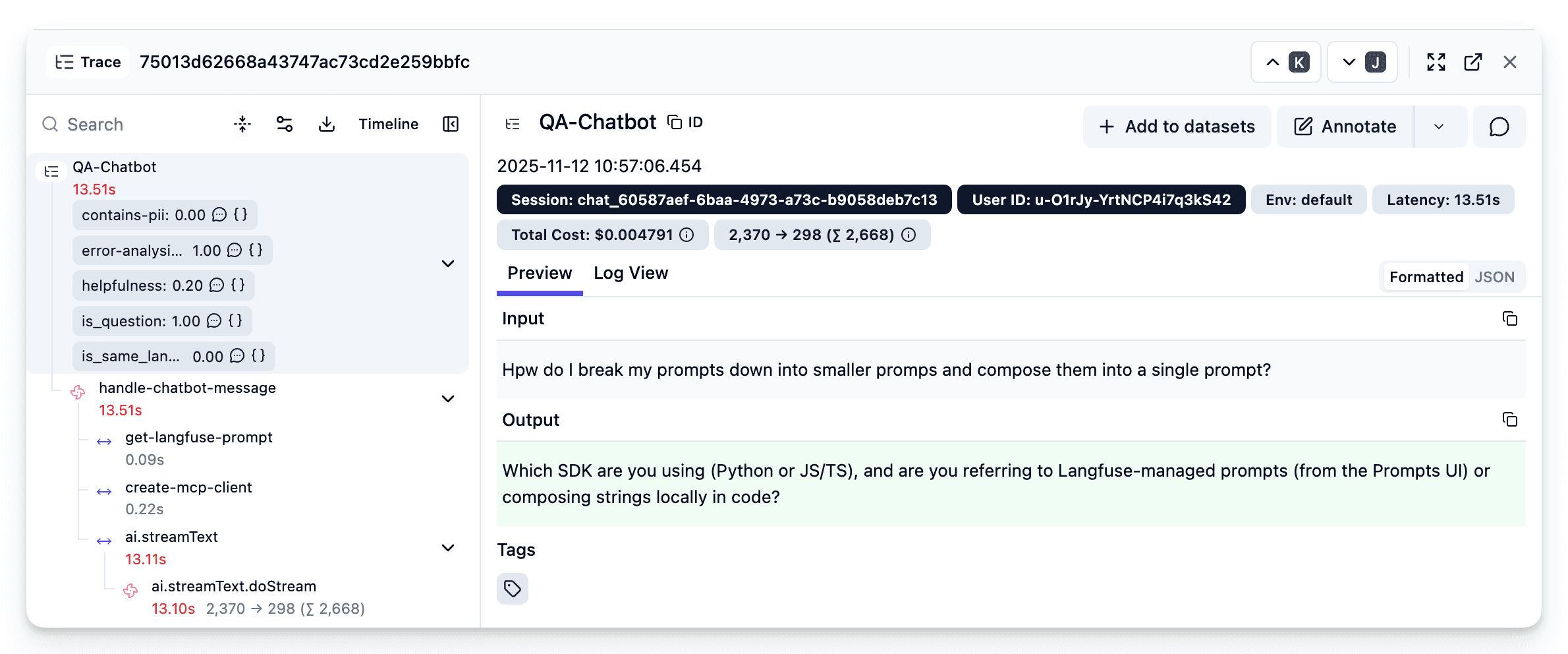Click the tag icon under Tags
This screenshot has height=654, width=1568.
(x=513, y=588)
